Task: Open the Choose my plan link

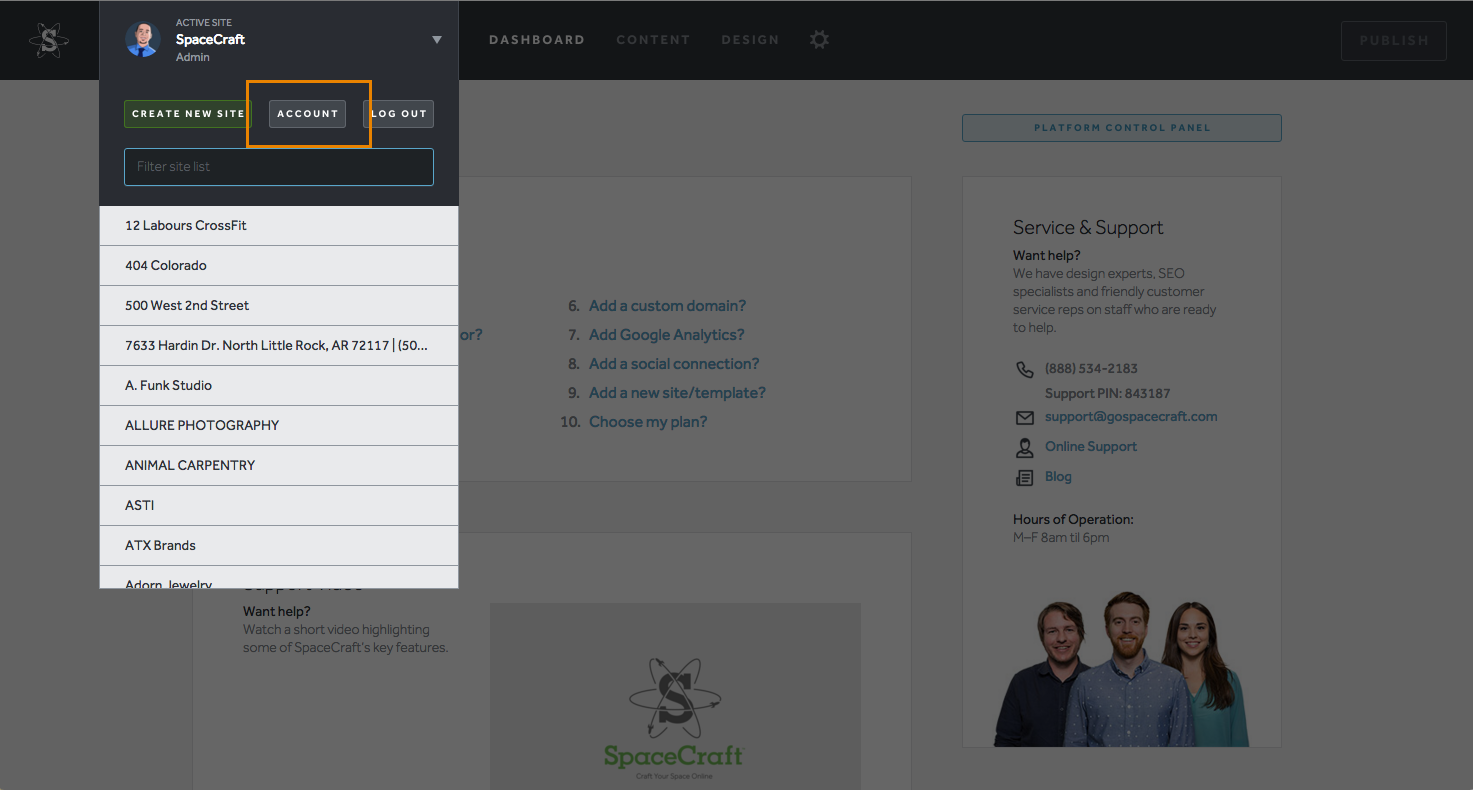Action: pos(648,422)
